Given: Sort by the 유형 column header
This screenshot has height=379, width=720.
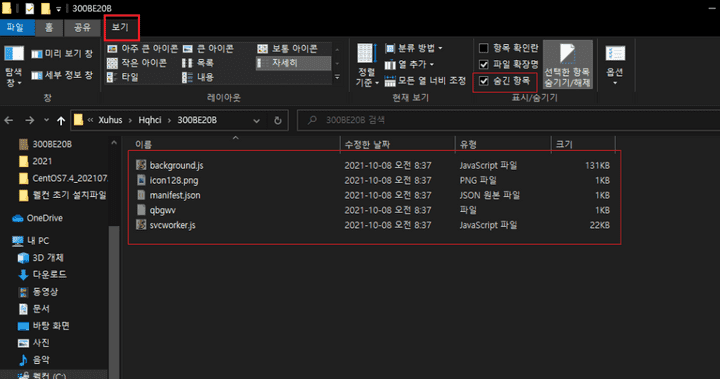Looking at the screenshot, I should tap(503, 144).
